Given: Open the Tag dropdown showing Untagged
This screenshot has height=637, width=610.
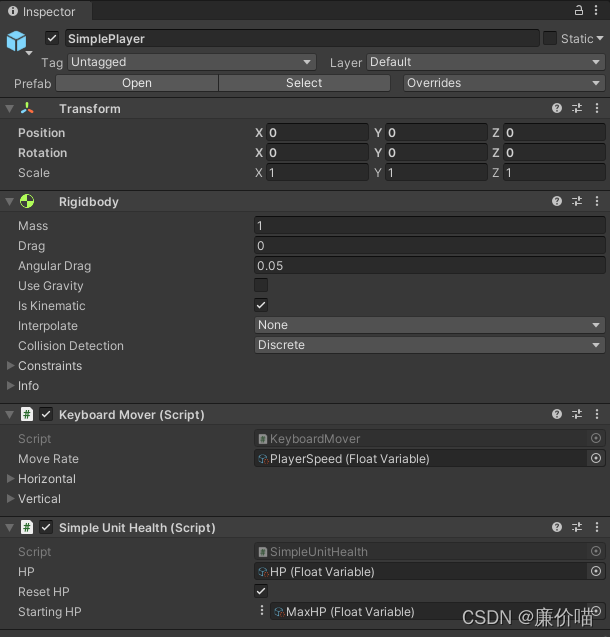Looking at the screenshot, I should [192, 62].
